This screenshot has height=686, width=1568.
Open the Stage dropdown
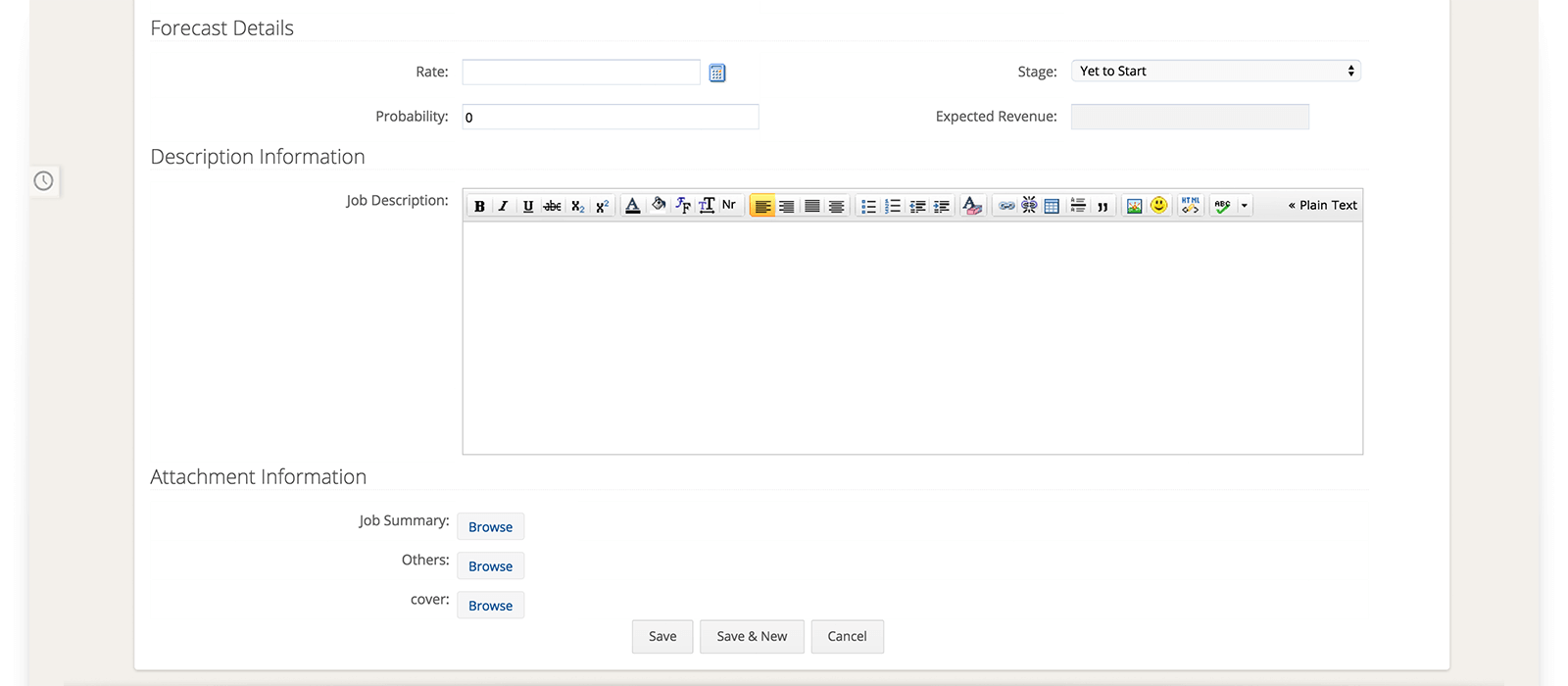coord(1215,71)
